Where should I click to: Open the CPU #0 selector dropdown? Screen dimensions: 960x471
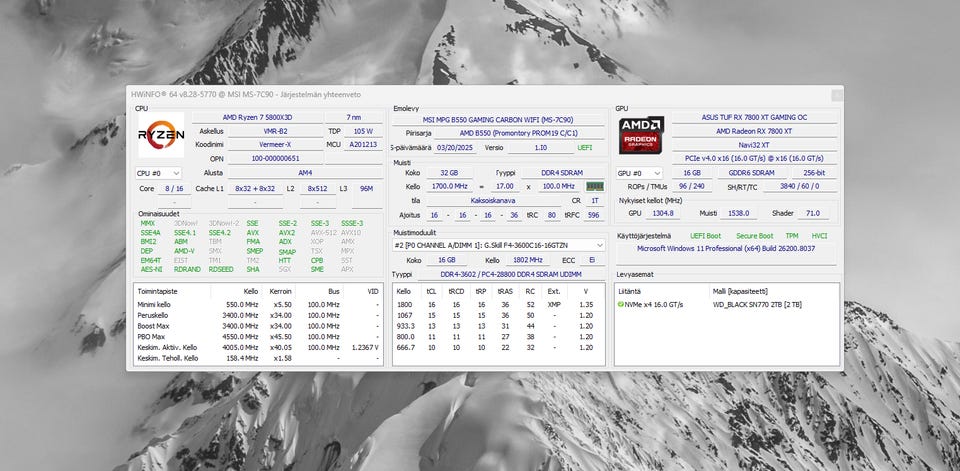(x=156, y=173)
